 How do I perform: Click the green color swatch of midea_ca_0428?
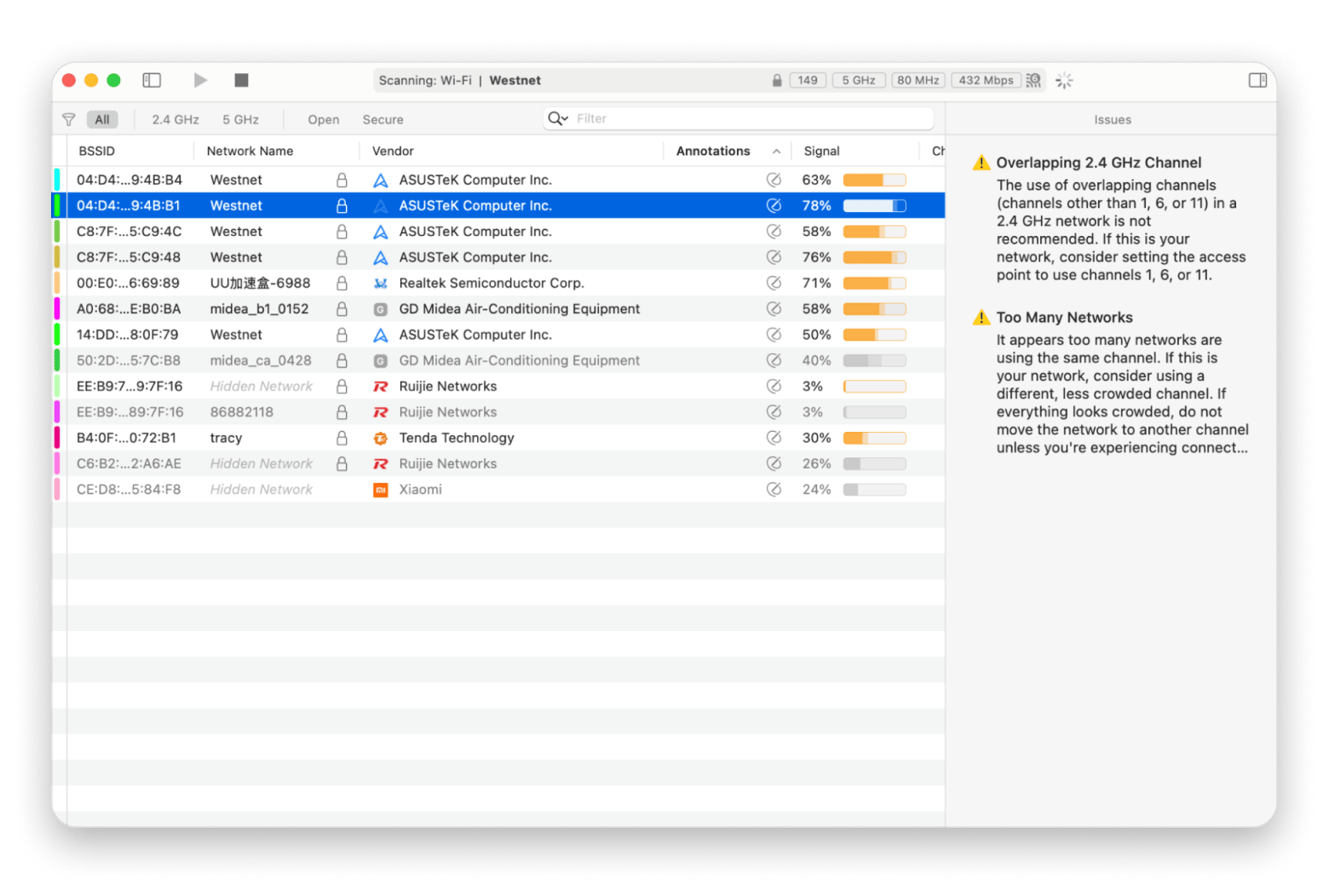pos(57,361)
